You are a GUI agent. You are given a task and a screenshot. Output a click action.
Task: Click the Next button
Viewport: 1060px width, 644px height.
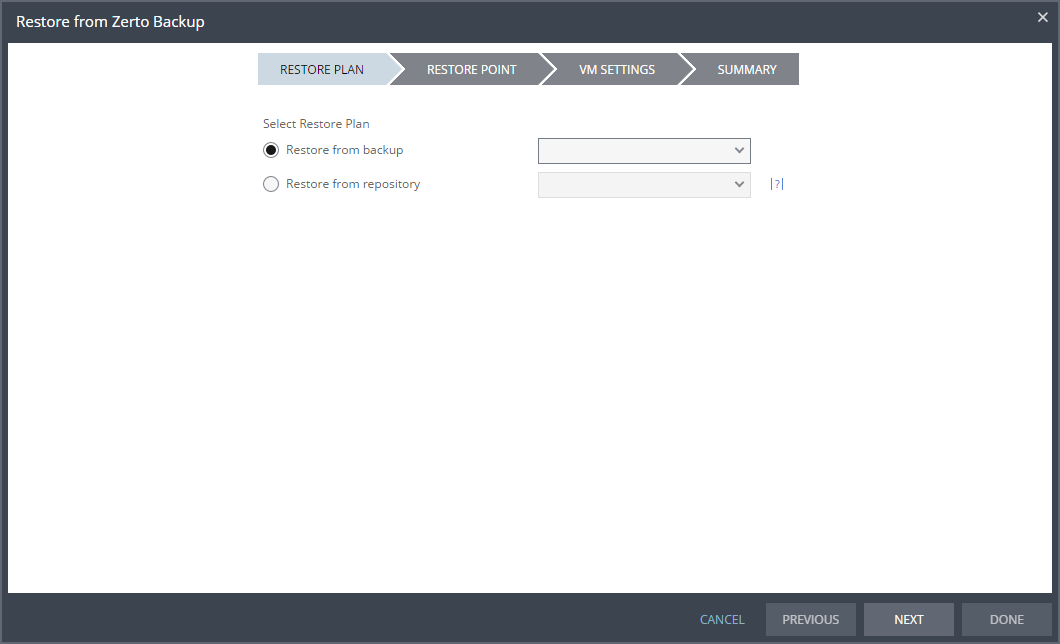coord(909,620)
